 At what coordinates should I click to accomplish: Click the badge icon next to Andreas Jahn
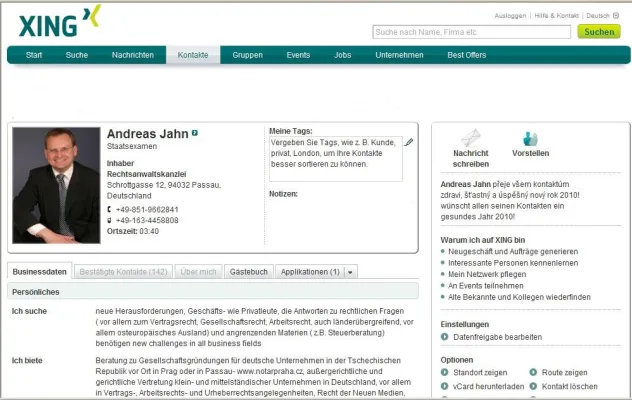pyautogui.click(x=195, y=133)
